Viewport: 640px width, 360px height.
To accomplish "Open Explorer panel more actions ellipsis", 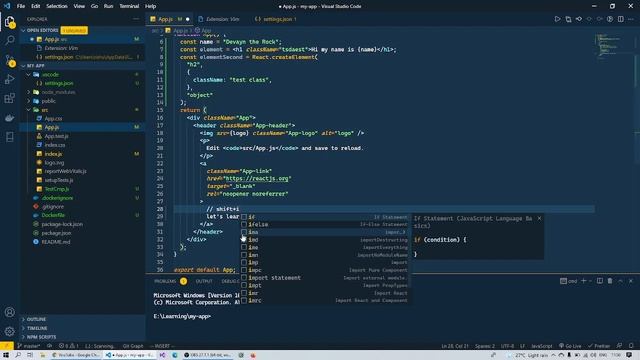I will click(136, 19).
